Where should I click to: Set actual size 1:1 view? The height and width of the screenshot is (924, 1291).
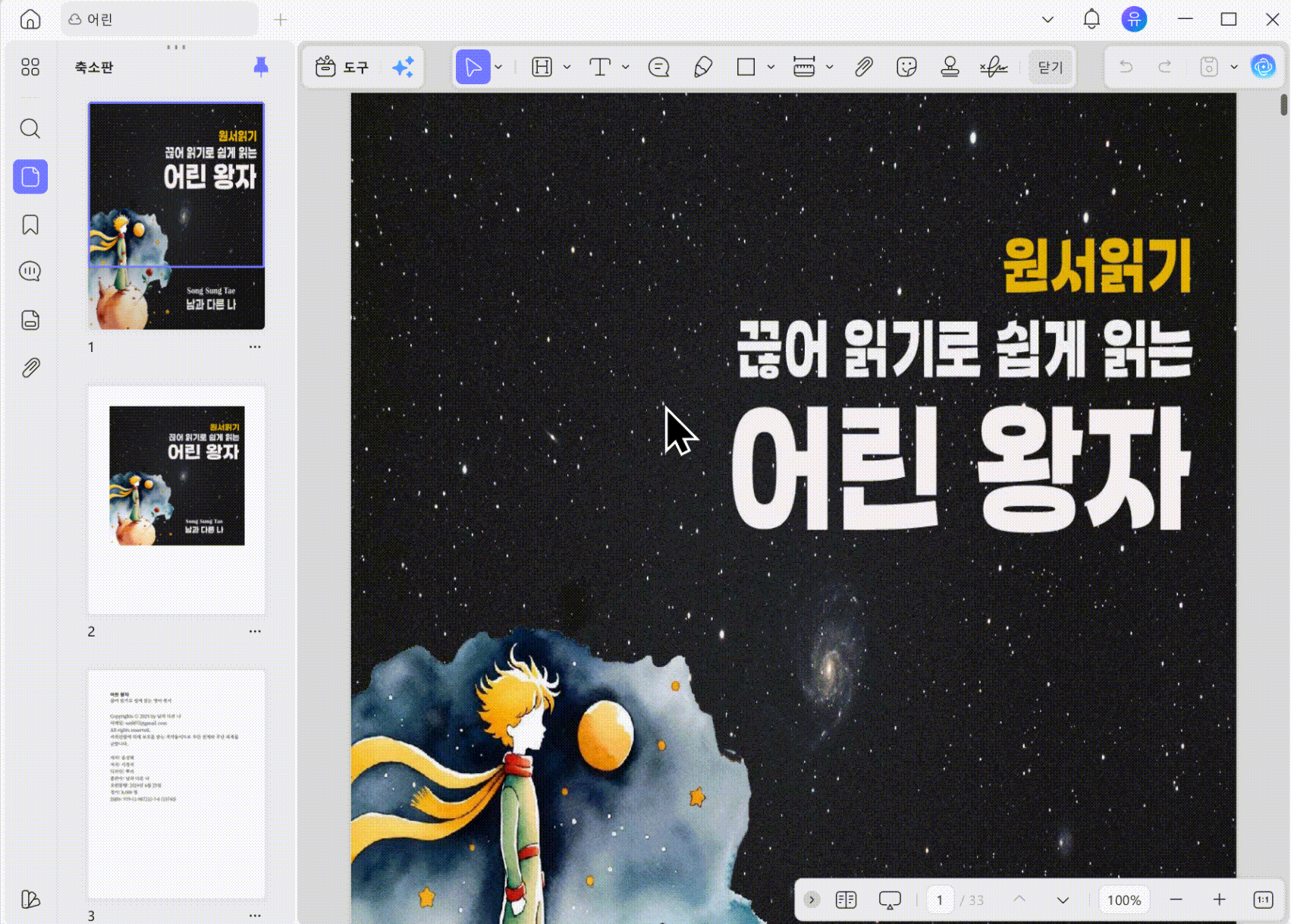(x=1263, y=900)
